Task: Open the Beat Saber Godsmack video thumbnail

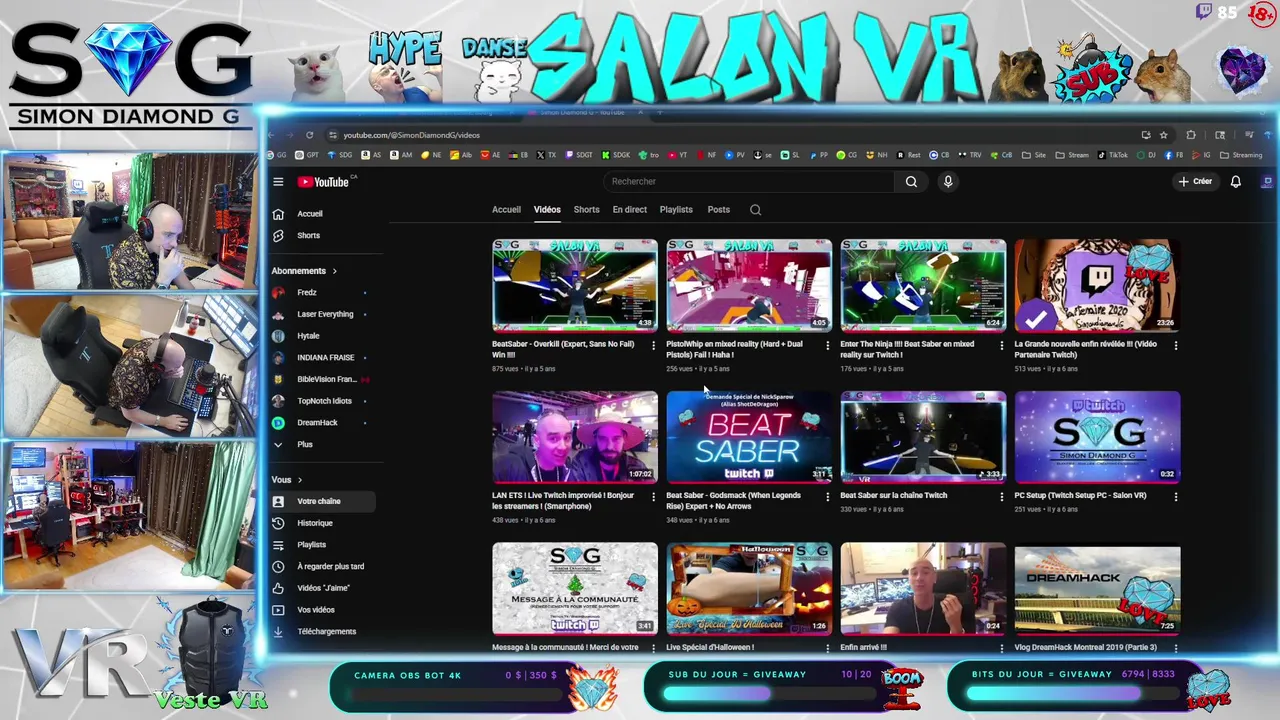Action: click(749, 436)
